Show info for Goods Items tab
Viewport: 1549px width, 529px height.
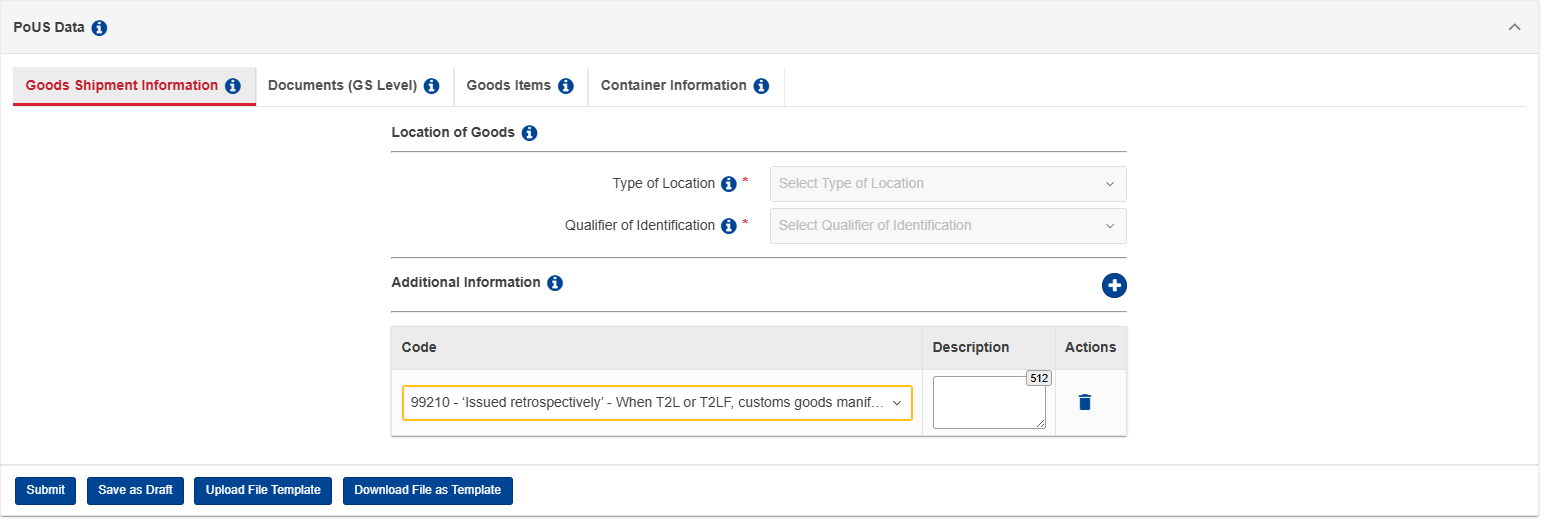pyautogui.click(x=566, y=86)
